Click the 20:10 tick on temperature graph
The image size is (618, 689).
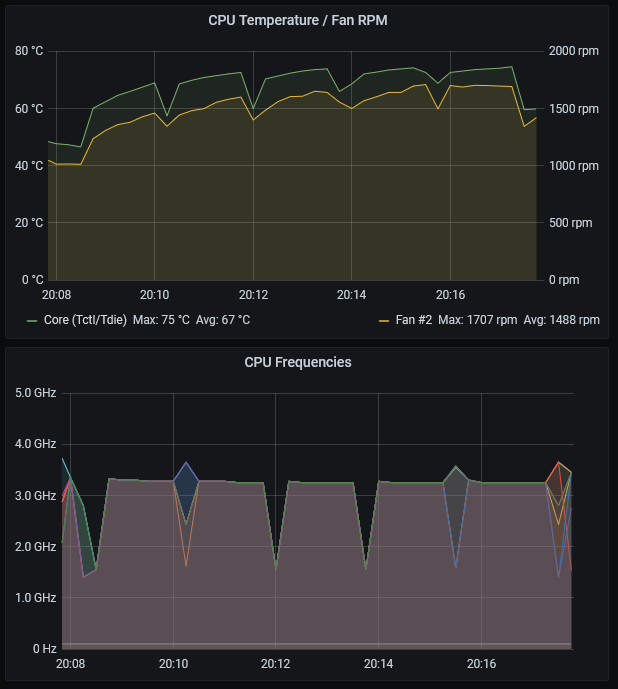[x=154, y=295]
